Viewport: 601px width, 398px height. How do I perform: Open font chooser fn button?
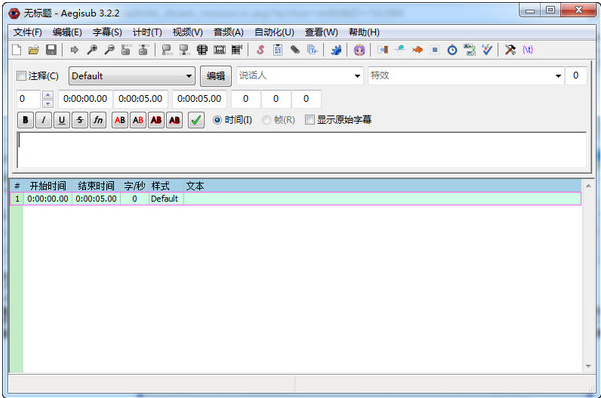point(98,120)
